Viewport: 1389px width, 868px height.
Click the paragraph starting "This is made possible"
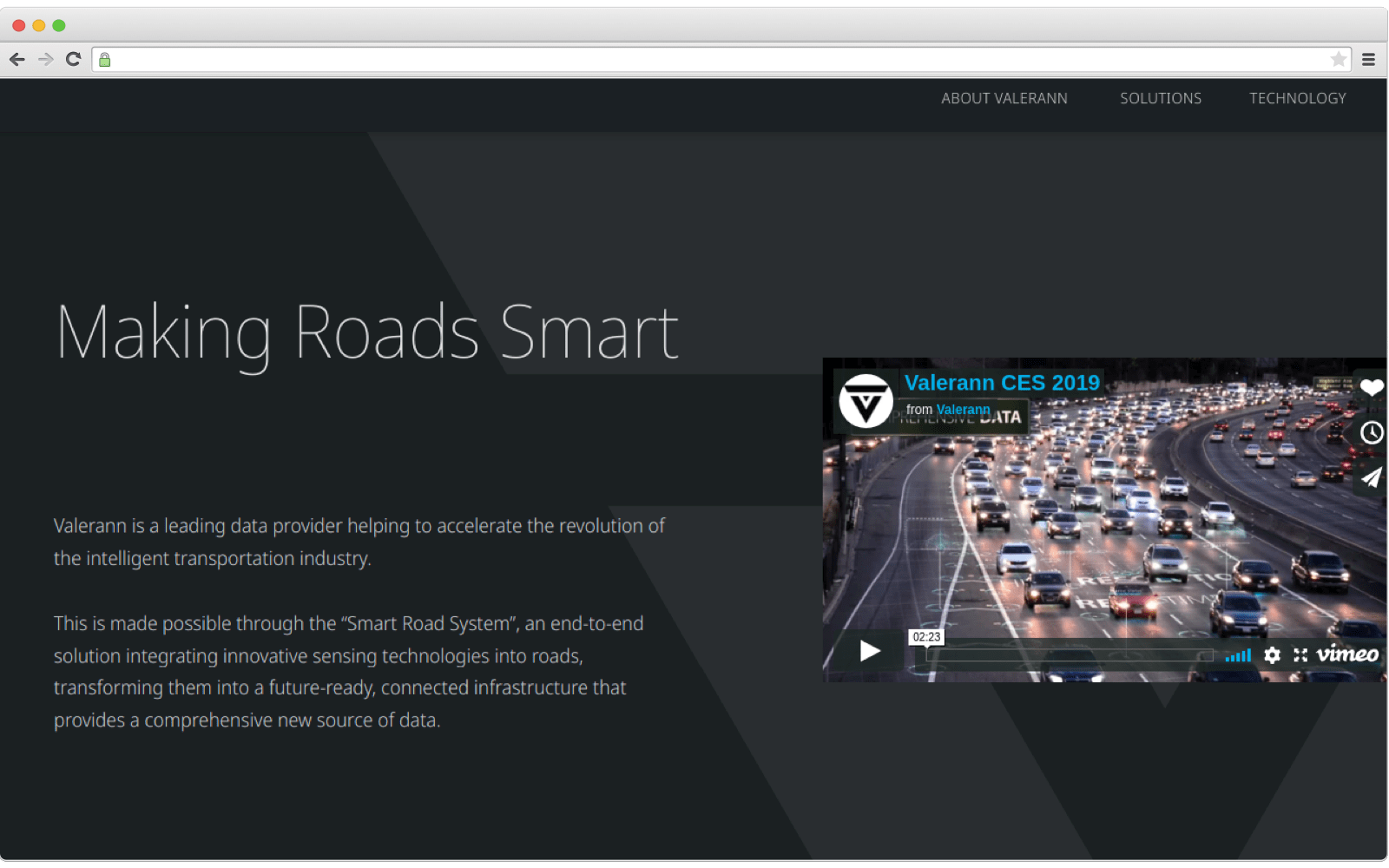point(349,672)
